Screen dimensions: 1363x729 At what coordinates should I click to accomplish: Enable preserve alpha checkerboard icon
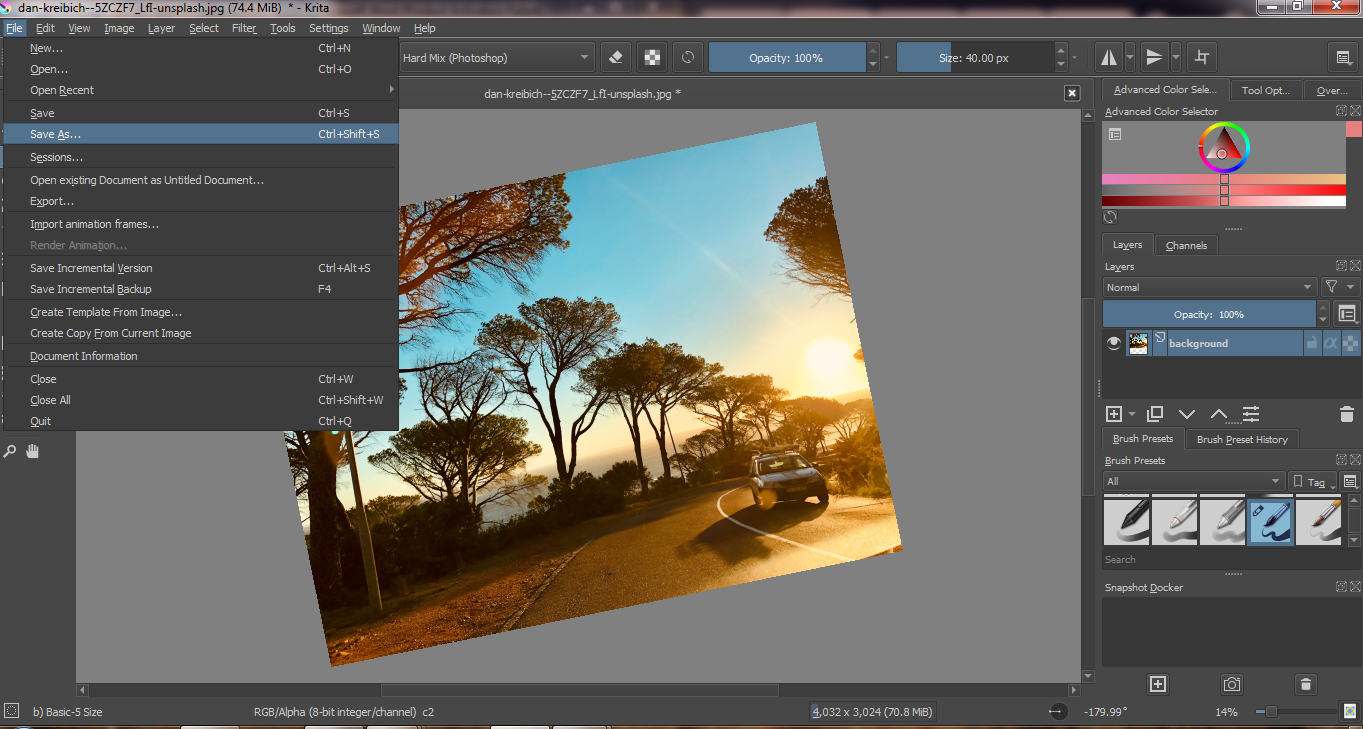[652, 57]
